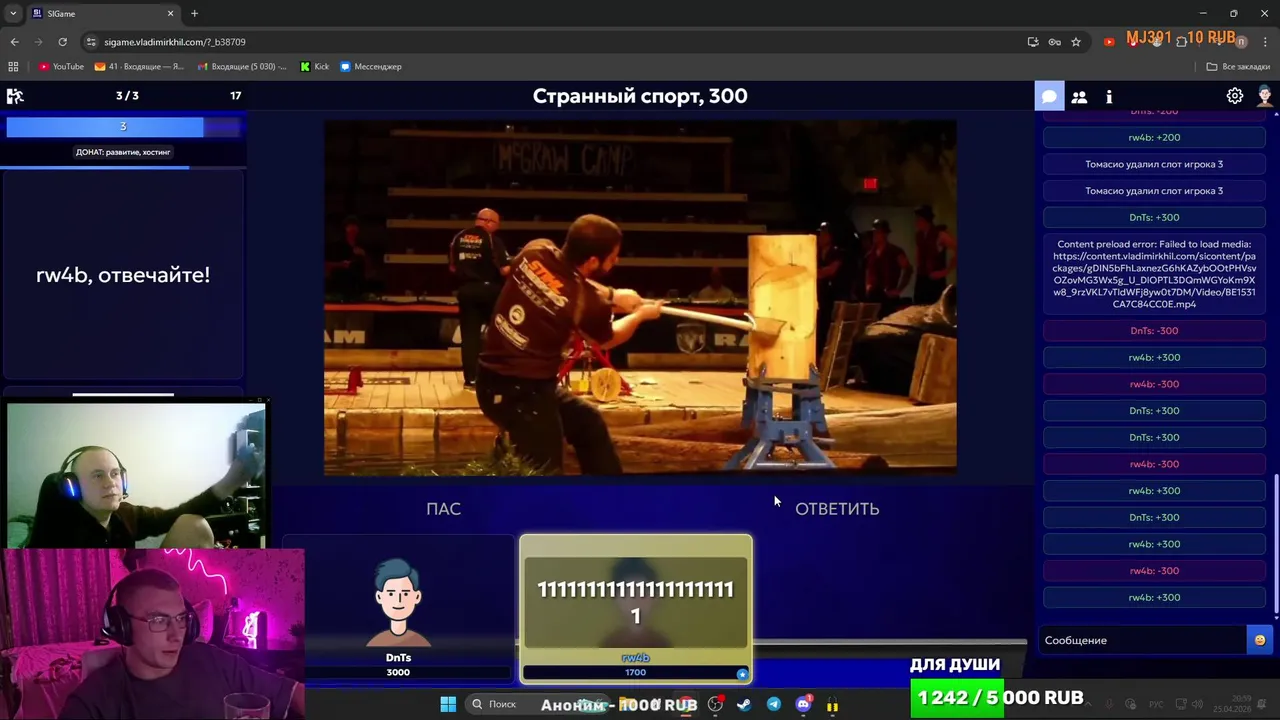The width and height of the screenshot is (1280, 720).
Task: Click the first 'Томасио удалил слот игрока 3' message
Action: pyautogui.click(x=1154, y=164)
